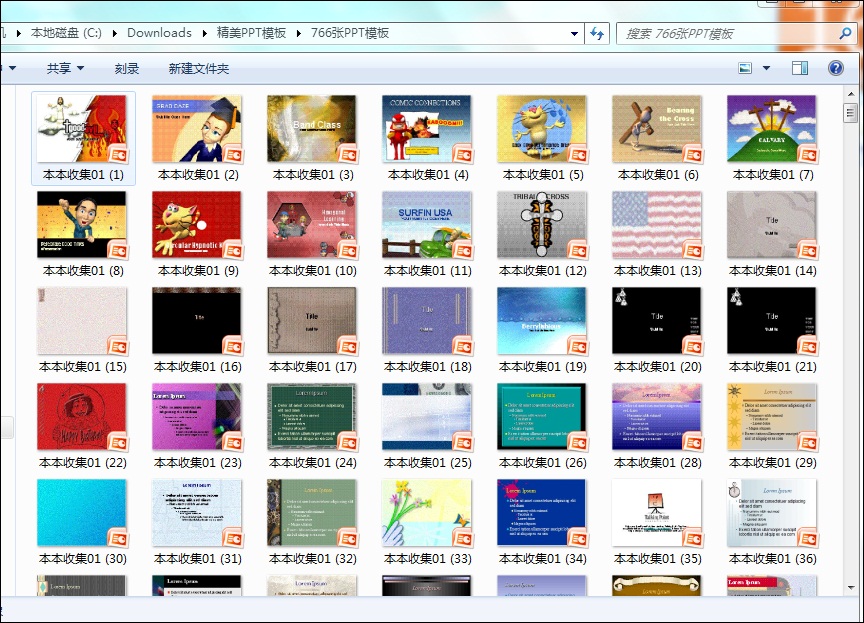Screen dimensions: 864x623
Task: Open the view options dropdown arrow
Action: coord(767,68)
